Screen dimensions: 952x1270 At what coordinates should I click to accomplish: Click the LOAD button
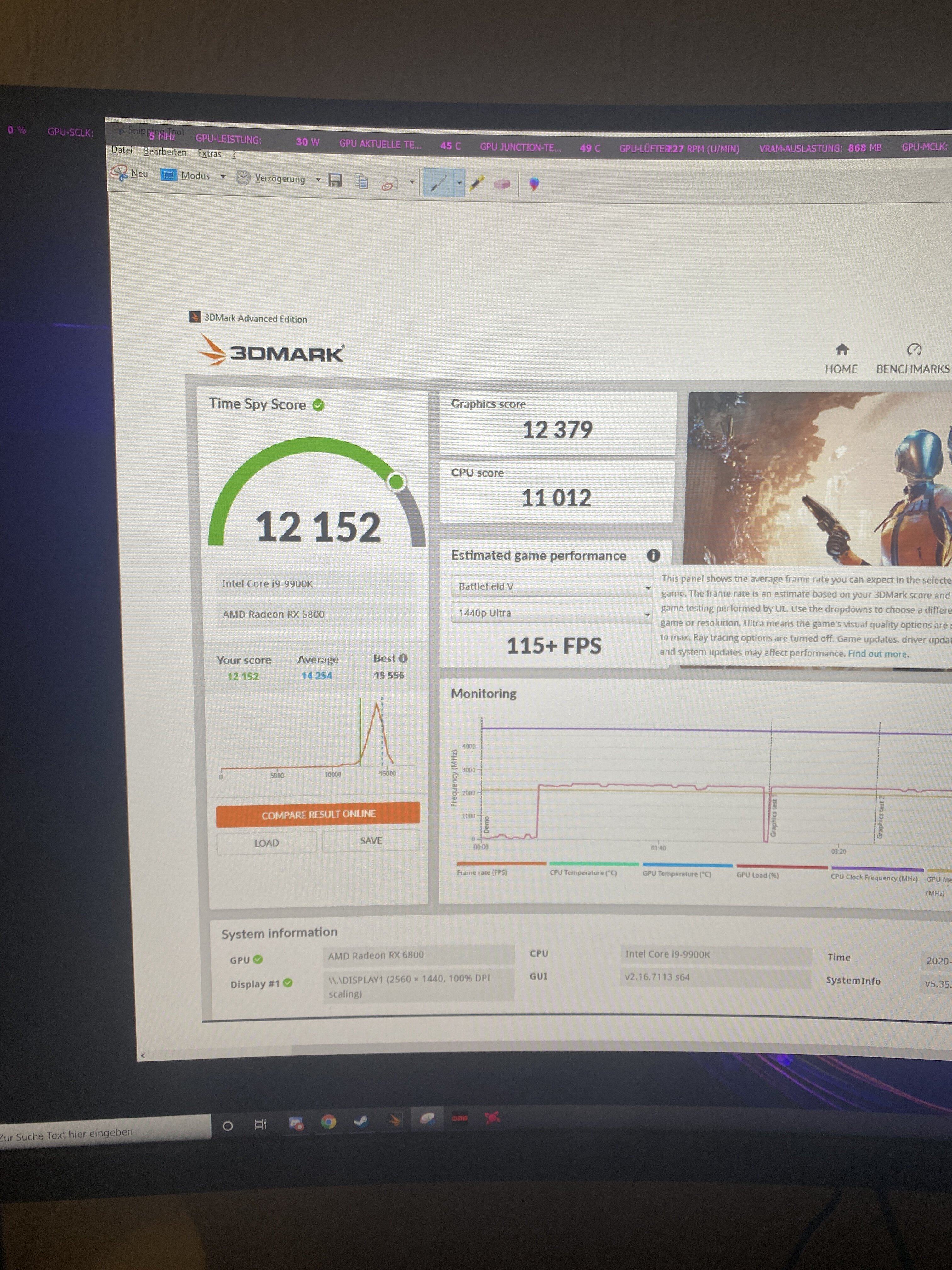coord(266,843)
